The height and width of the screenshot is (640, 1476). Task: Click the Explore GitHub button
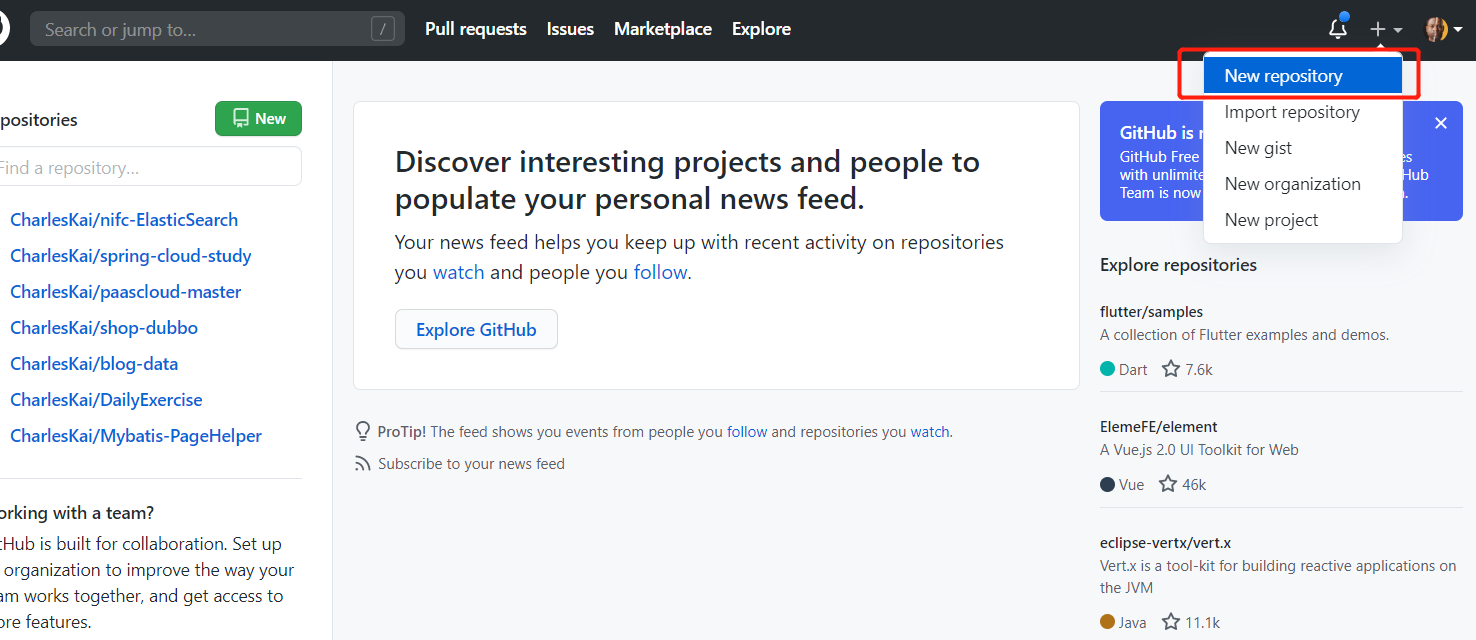click(x=476, y=329)
